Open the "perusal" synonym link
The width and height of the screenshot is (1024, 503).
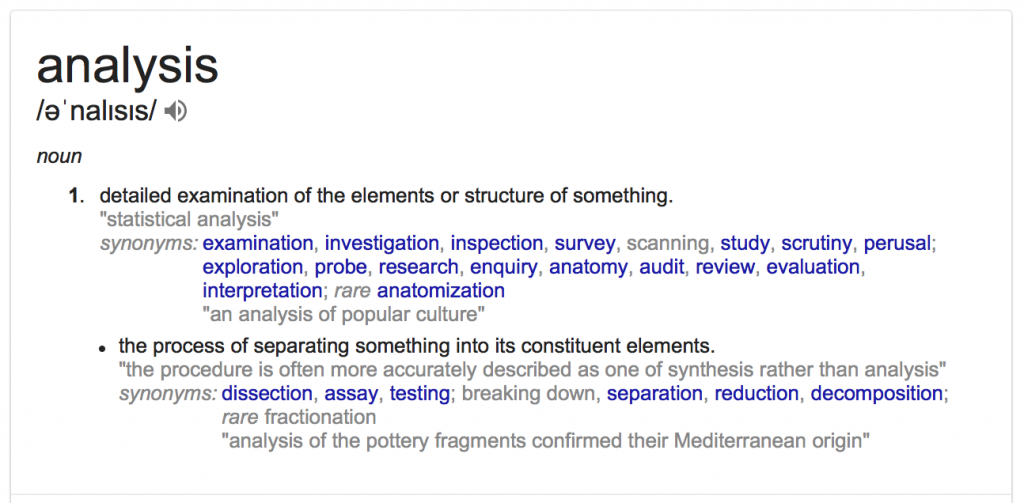click(x=897, y=243)
